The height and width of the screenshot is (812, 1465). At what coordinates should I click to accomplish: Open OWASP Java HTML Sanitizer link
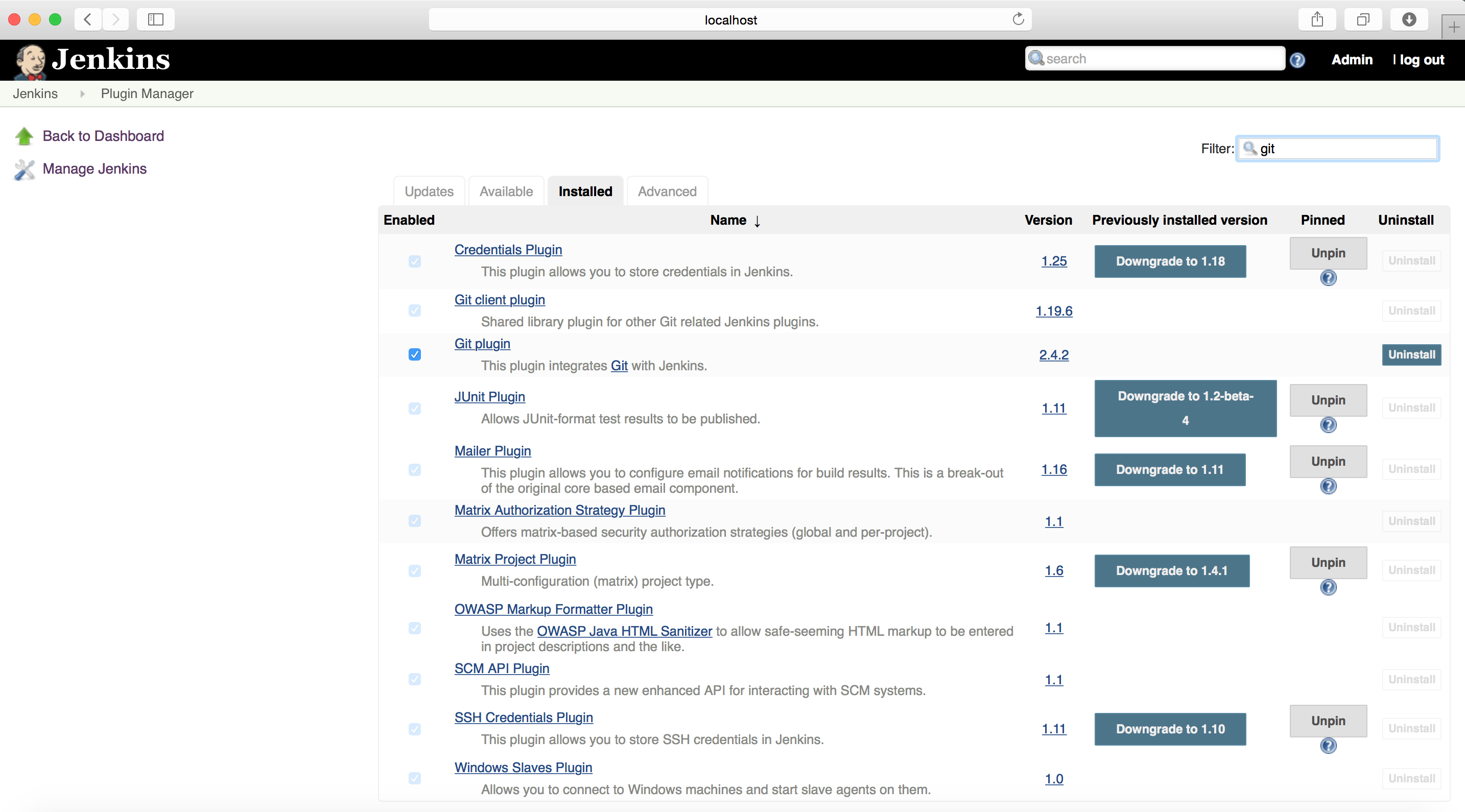624,631
